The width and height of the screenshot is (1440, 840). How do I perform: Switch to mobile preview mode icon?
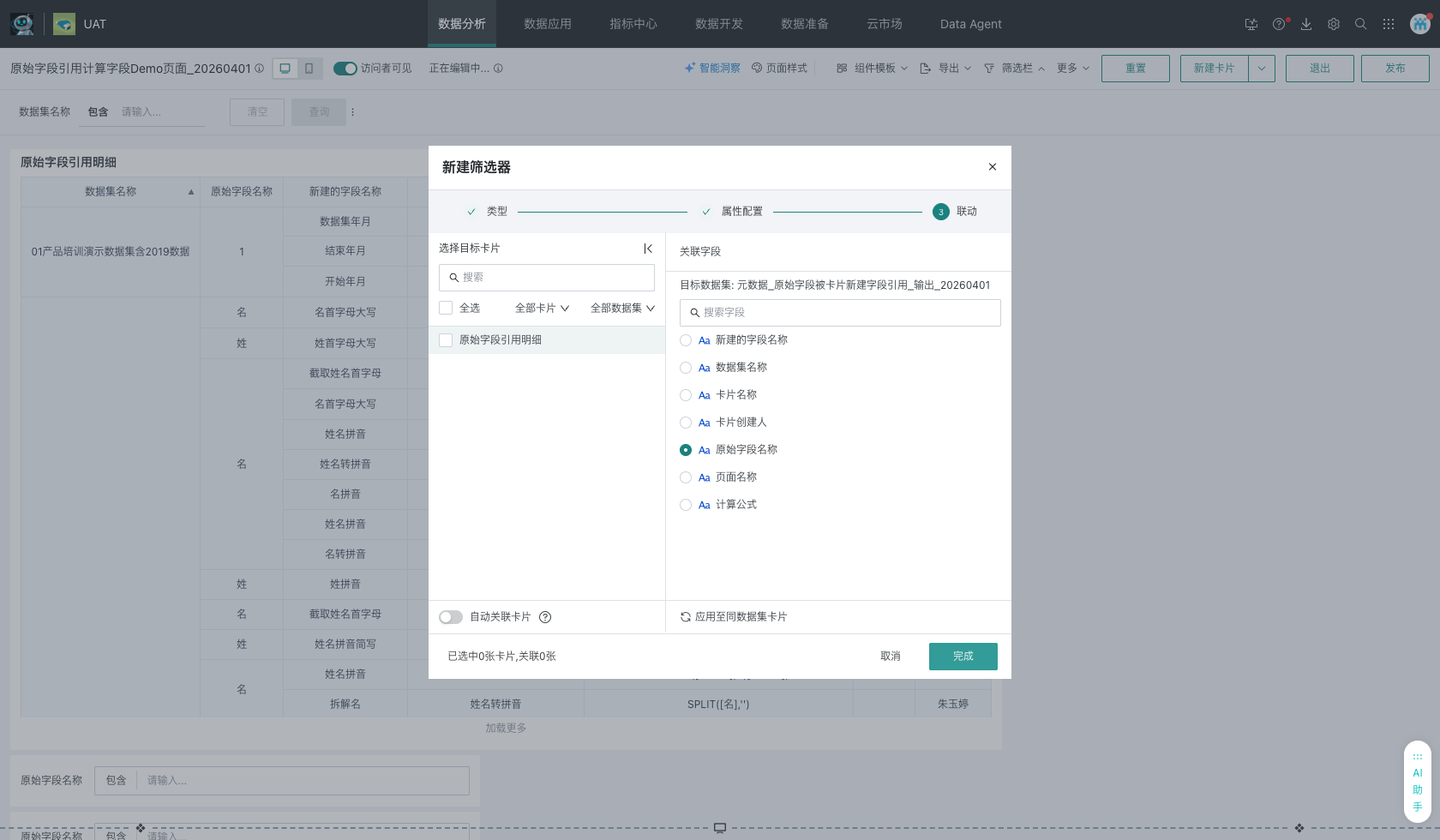(x=309, y=68)
